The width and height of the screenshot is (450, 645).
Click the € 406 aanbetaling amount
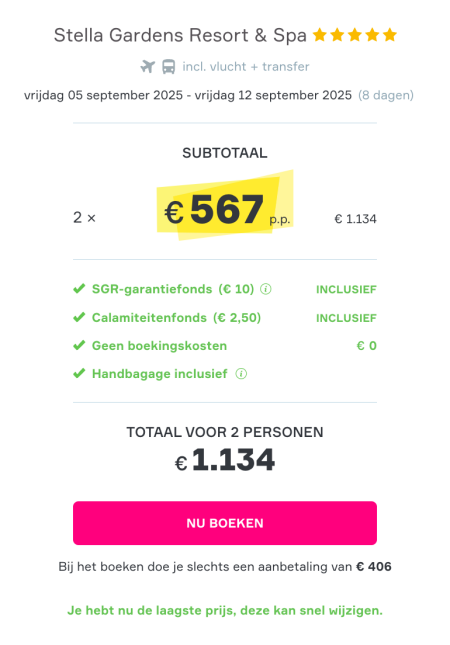click(x=374, y=567)
